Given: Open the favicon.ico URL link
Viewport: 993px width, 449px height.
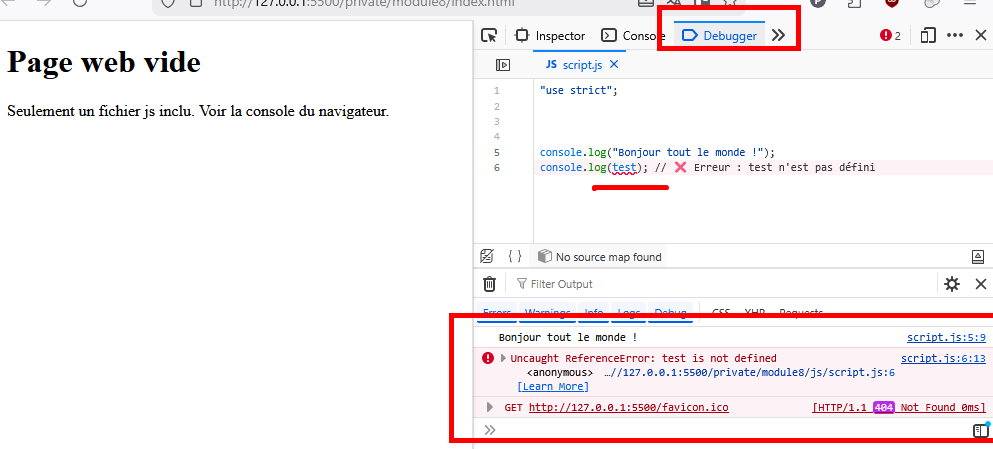Looking at the screenshot, I should (628, 407).
